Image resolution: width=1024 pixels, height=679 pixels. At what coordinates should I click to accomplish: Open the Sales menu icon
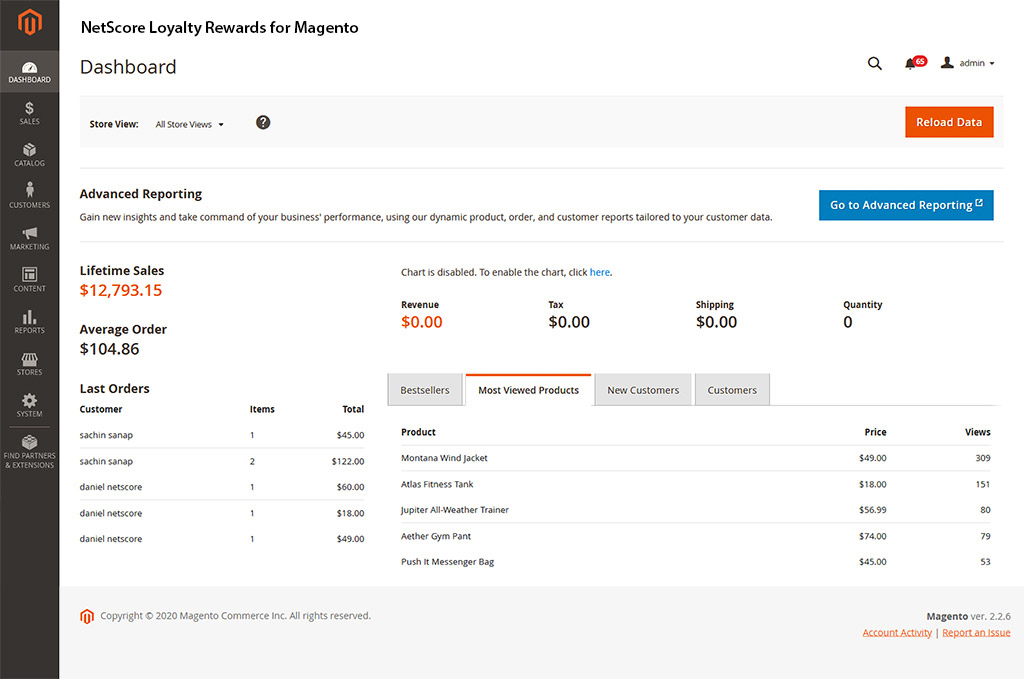pyautogui.click(x=29, y=112)
